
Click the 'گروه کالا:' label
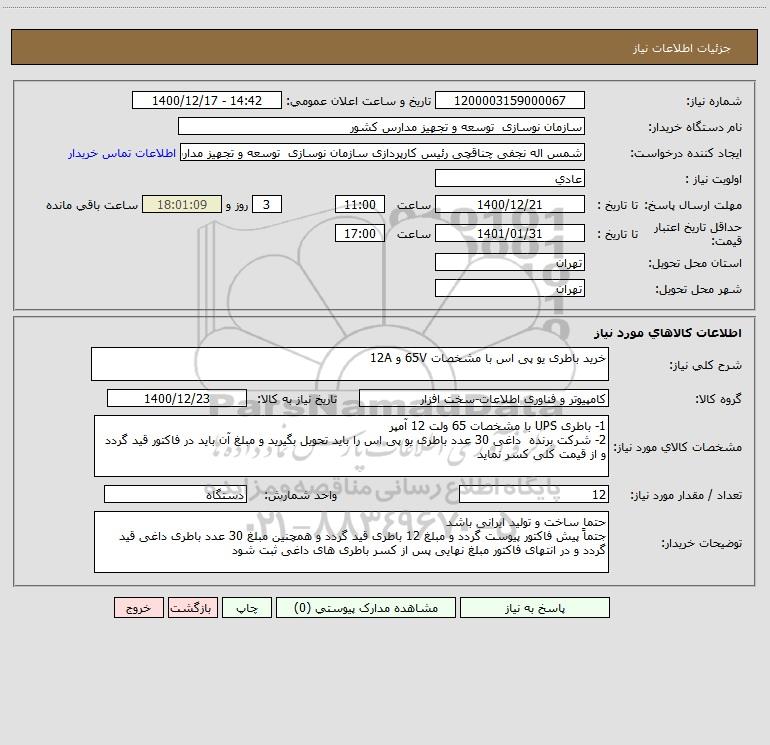(718, 399)
